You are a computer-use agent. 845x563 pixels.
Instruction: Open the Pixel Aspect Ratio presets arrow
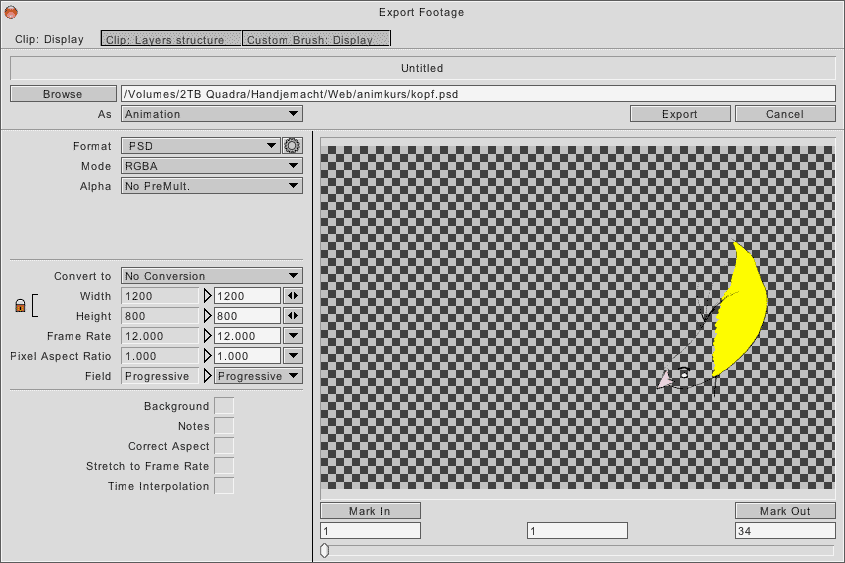(293, 356)
